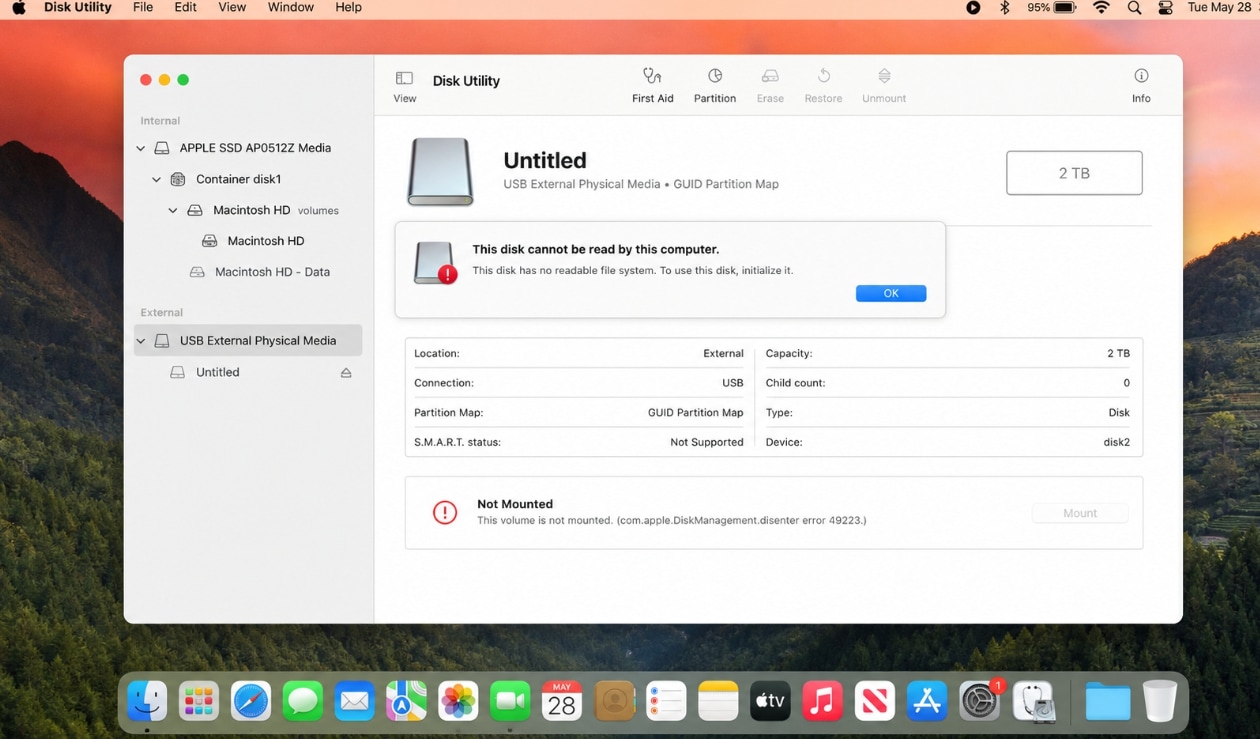Open the Apple menu
This screenshot has height=739, width=1260.
pyautogui.click(x=18, y=8)
